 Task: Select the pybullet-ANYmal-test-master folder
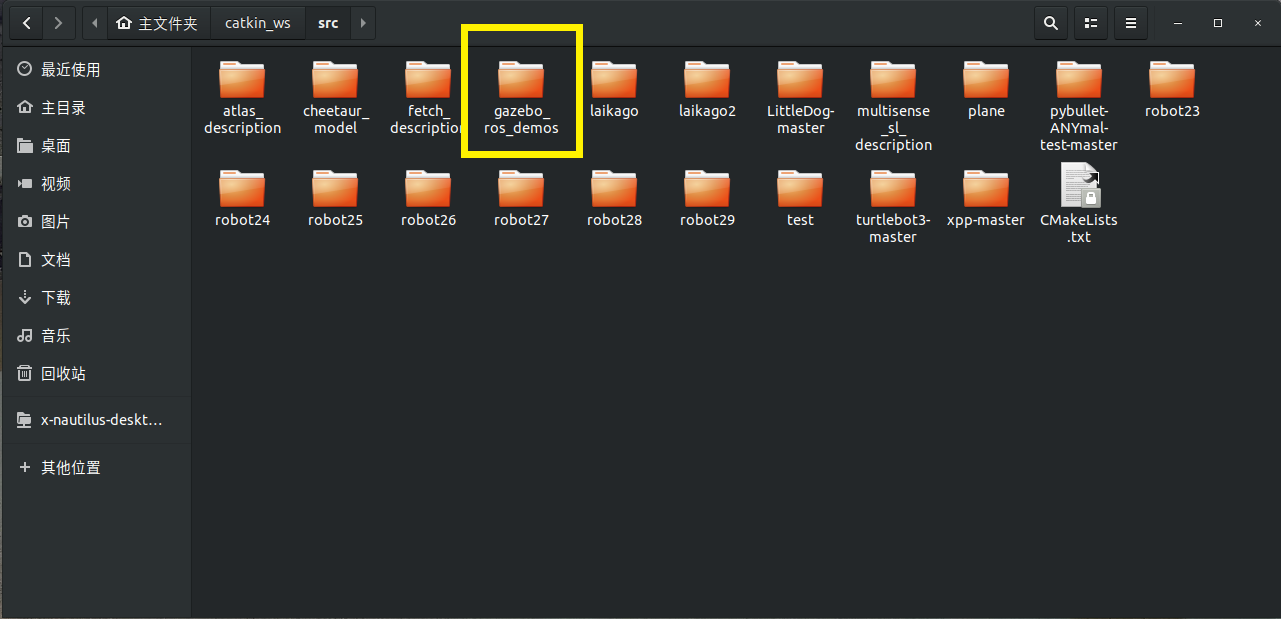point(1079,106)
